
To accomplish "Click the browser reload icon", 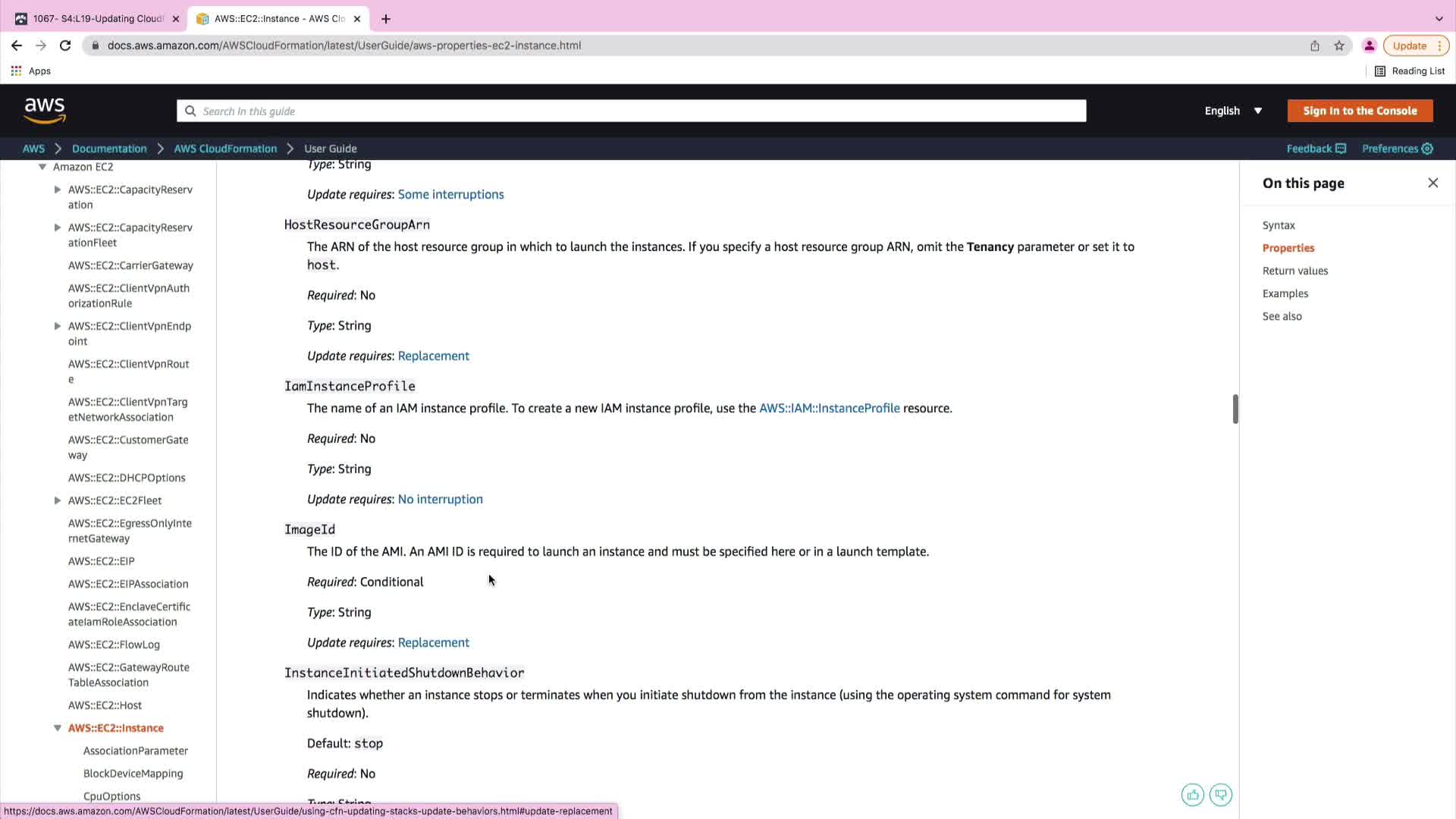I will tap(65, 45).
